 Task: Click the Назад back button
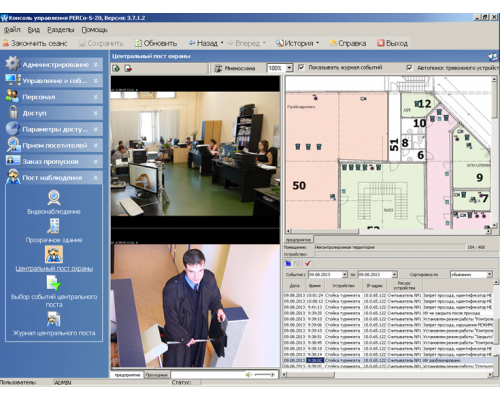point(203,43)
